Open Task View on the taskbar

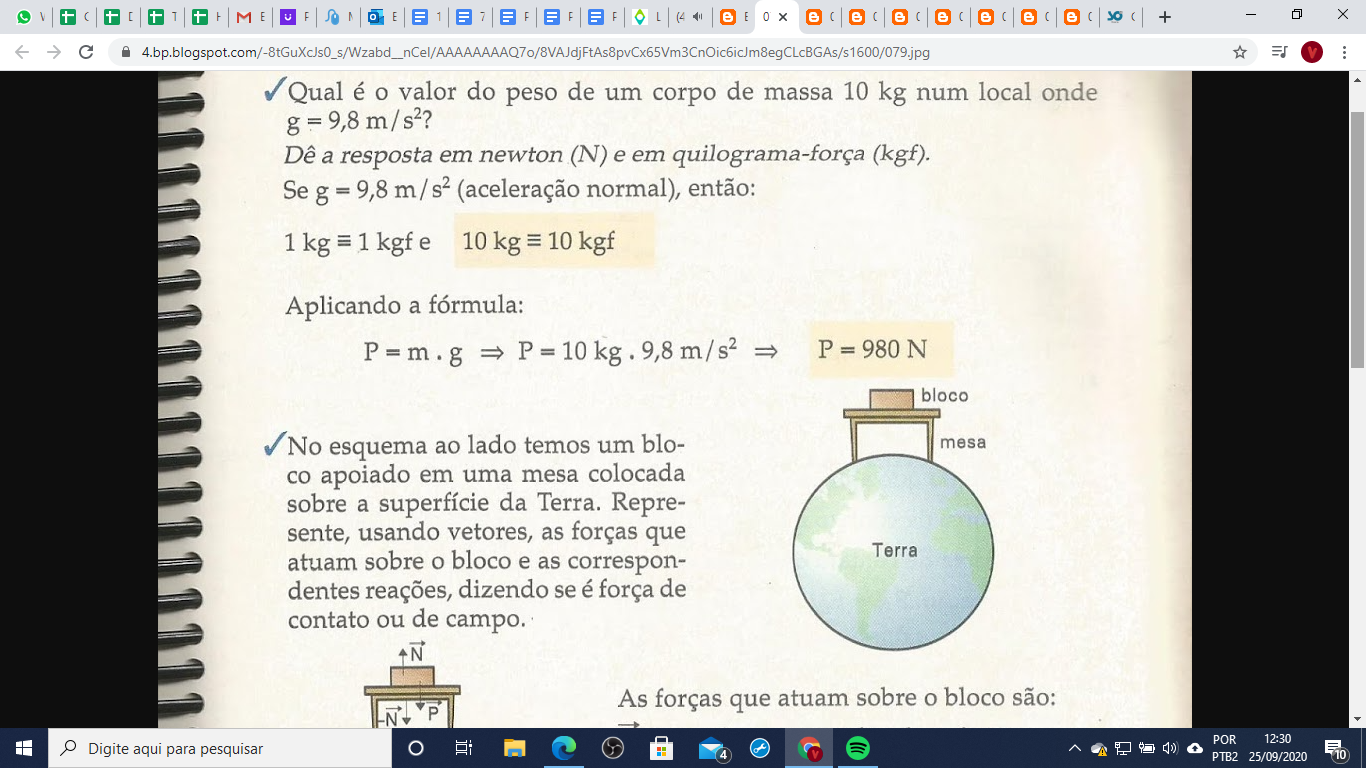[464, 748]
